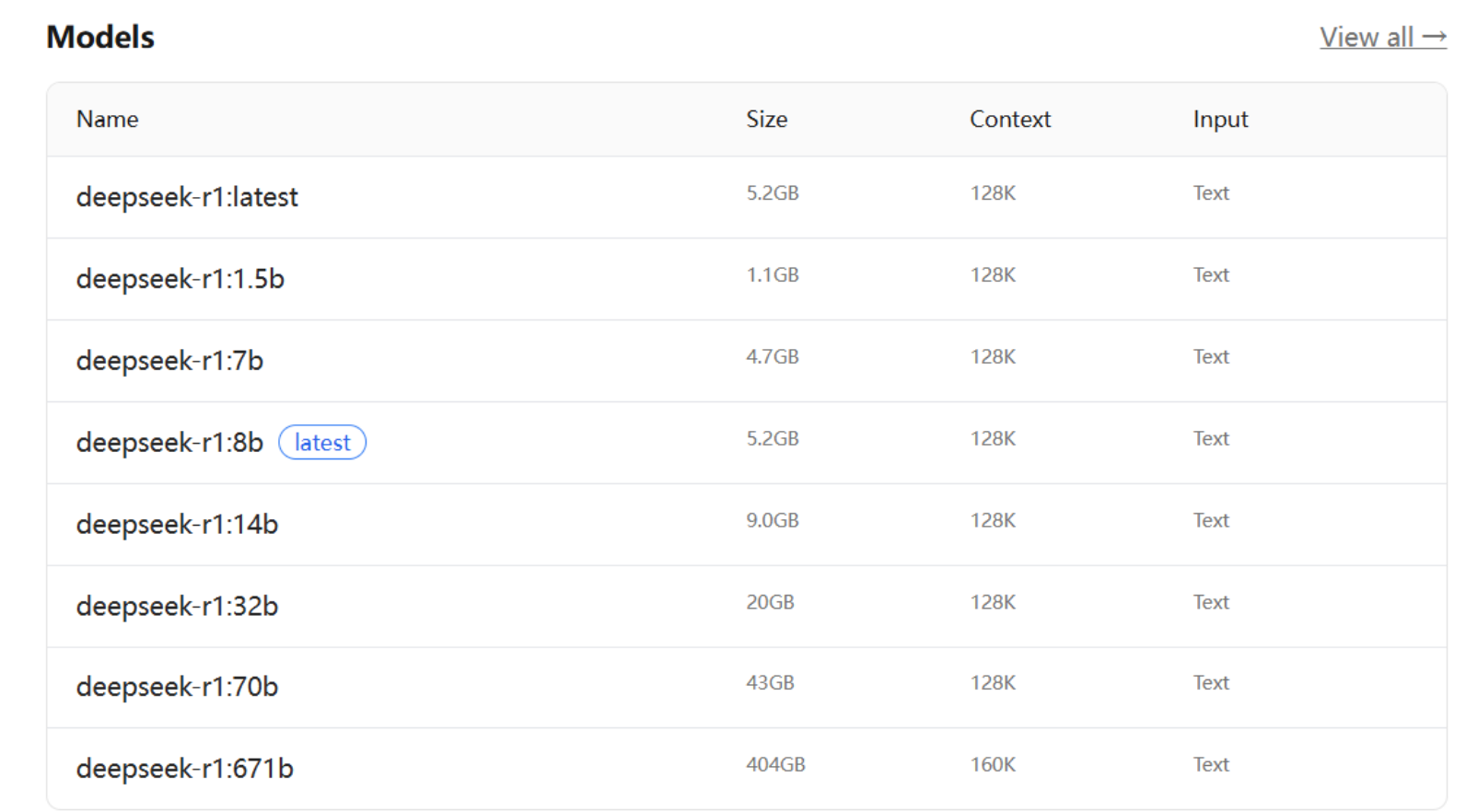This screenshot has height=812, width=1466.
Task: Open the deepseek-r1:latest model
Action: (x=187, y=197)
